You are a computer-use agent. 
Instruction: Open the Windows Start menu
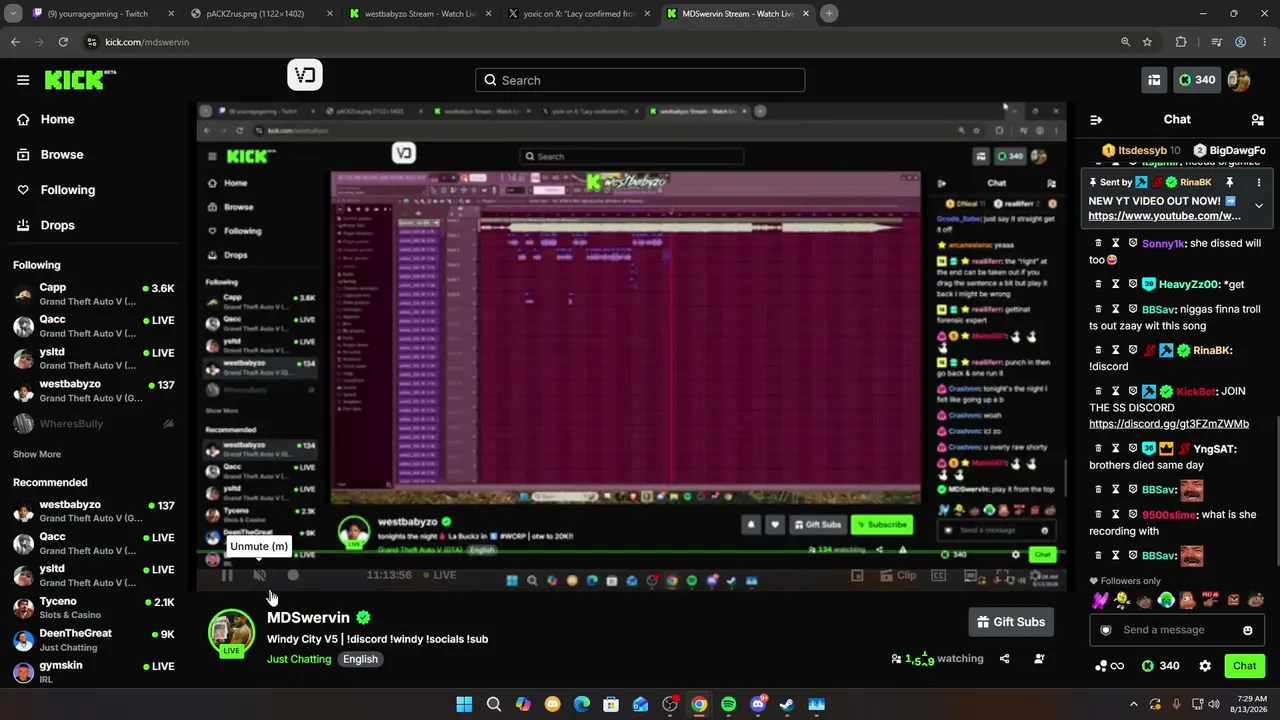[464, 705]
